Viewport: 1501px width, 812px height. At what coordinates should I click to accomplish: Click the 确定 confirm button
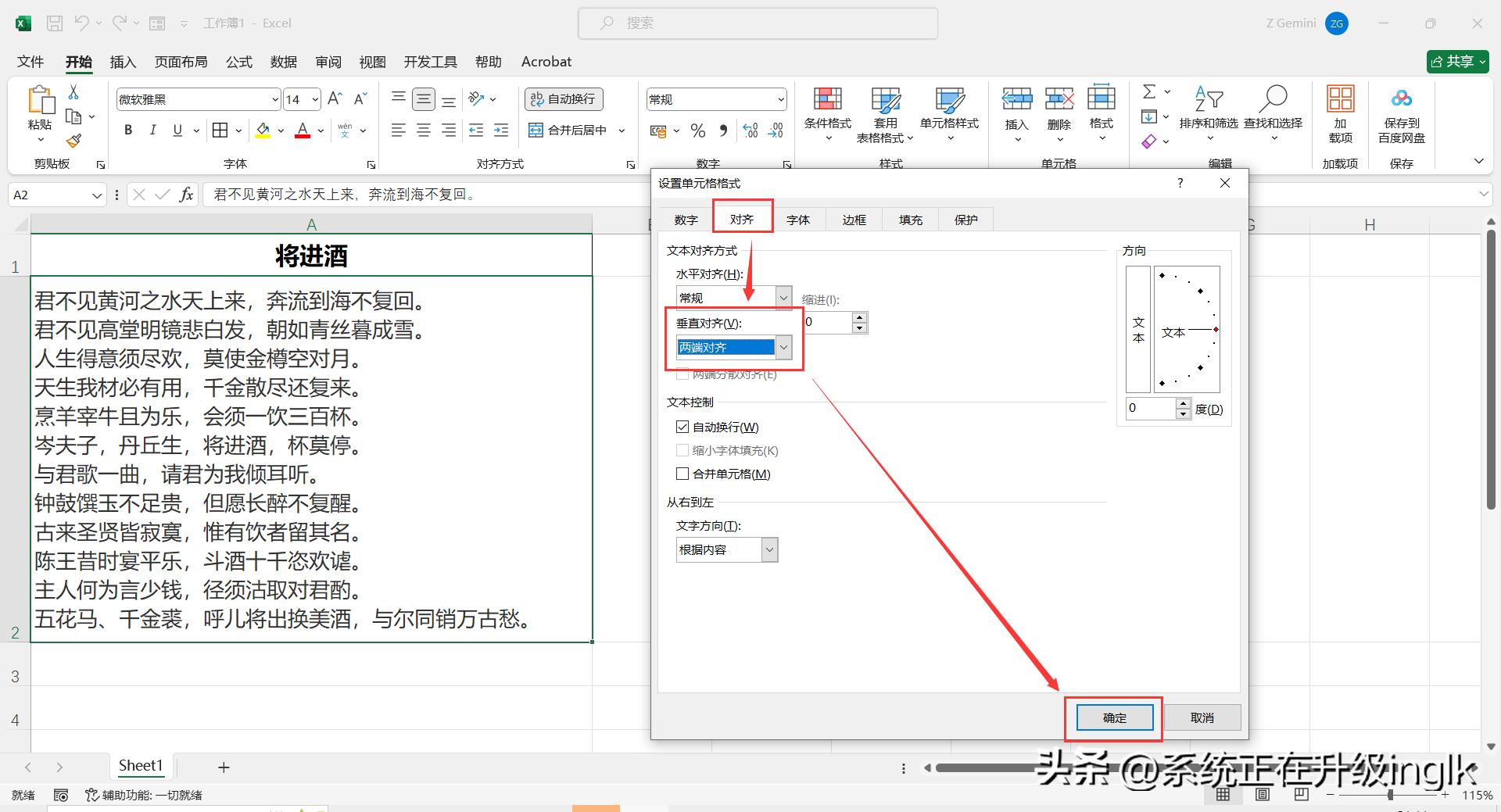pos(1113,717)
